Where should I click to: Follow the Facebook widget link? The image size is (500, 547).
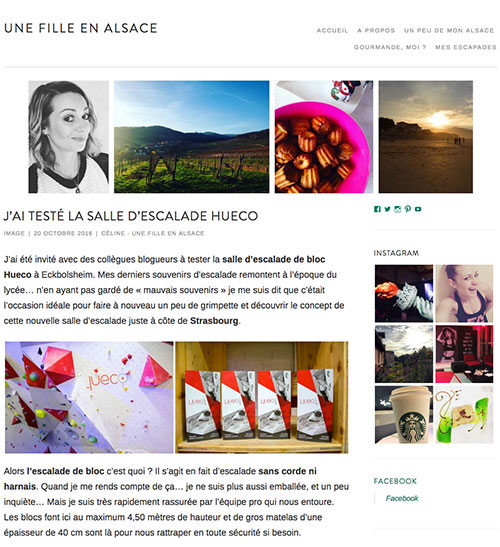click(402, 498)
